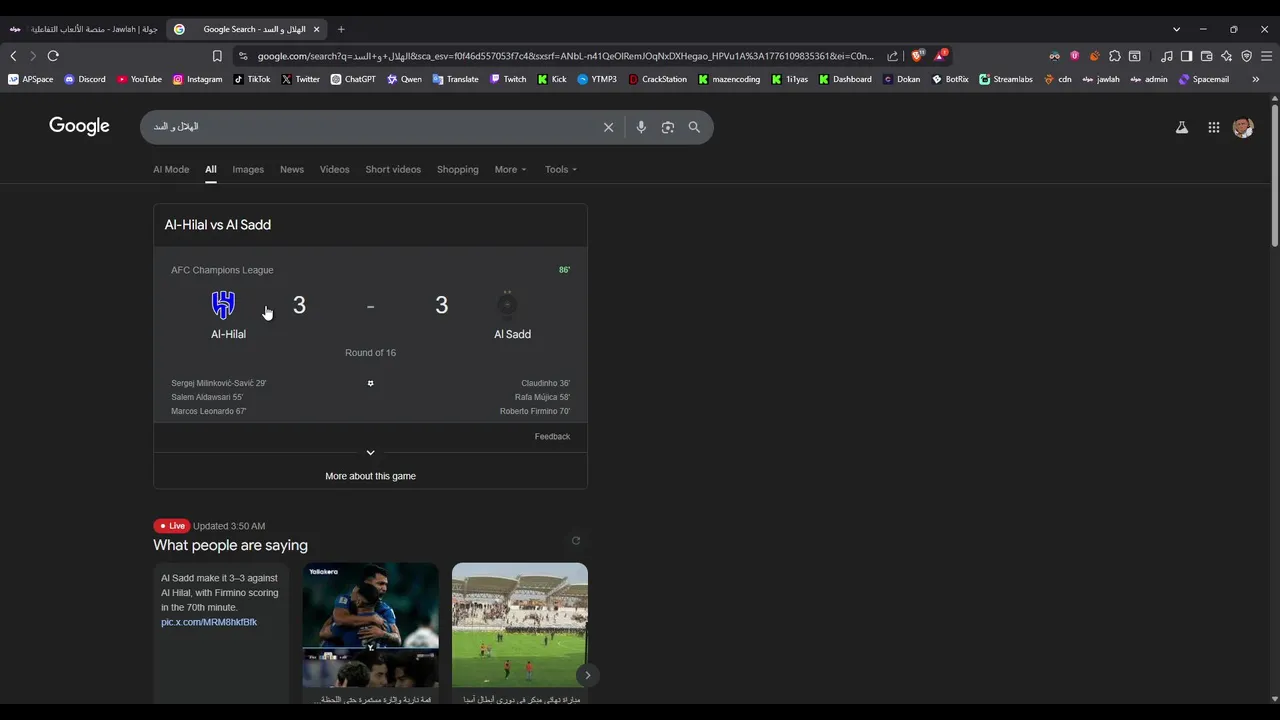The width and height of the screenshot is (1280, 720).
Task: Select the Shopping search tab
Action: pyautogui.click(x=458, y=169)
